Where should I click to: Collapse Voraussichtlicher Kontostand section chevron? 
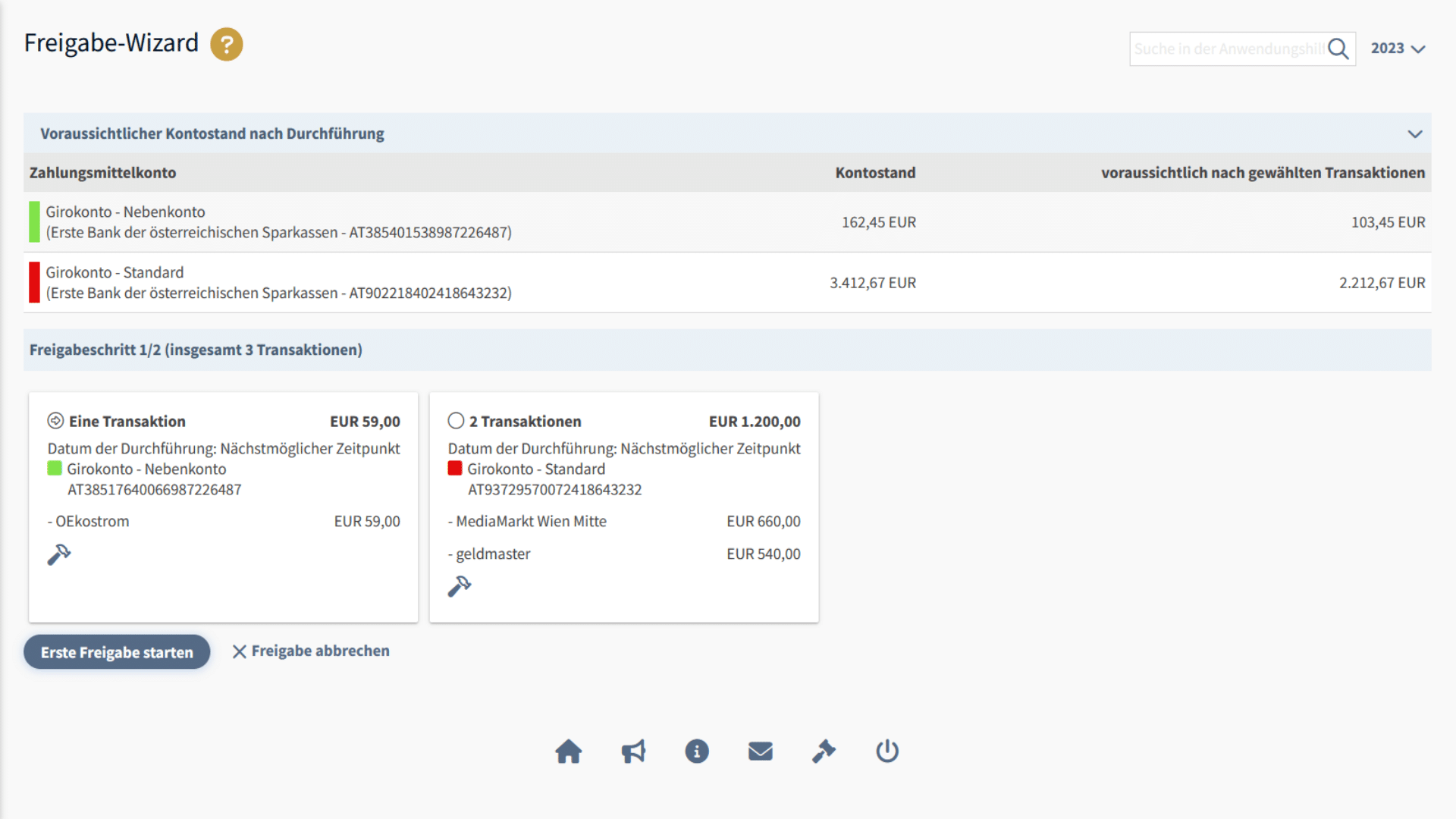tap(1414, 134)
